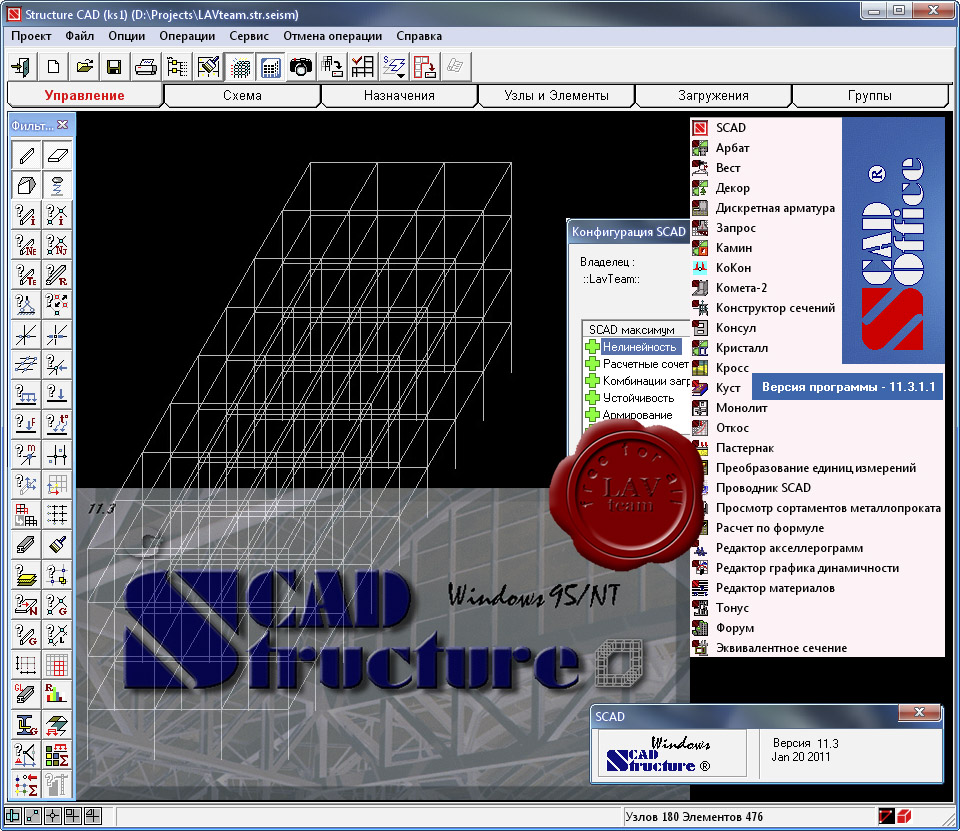The width and height of the screenshot is (960, 831).
Task: Click the GL beam icon in filter panel
Action: [x=26, y=694]
